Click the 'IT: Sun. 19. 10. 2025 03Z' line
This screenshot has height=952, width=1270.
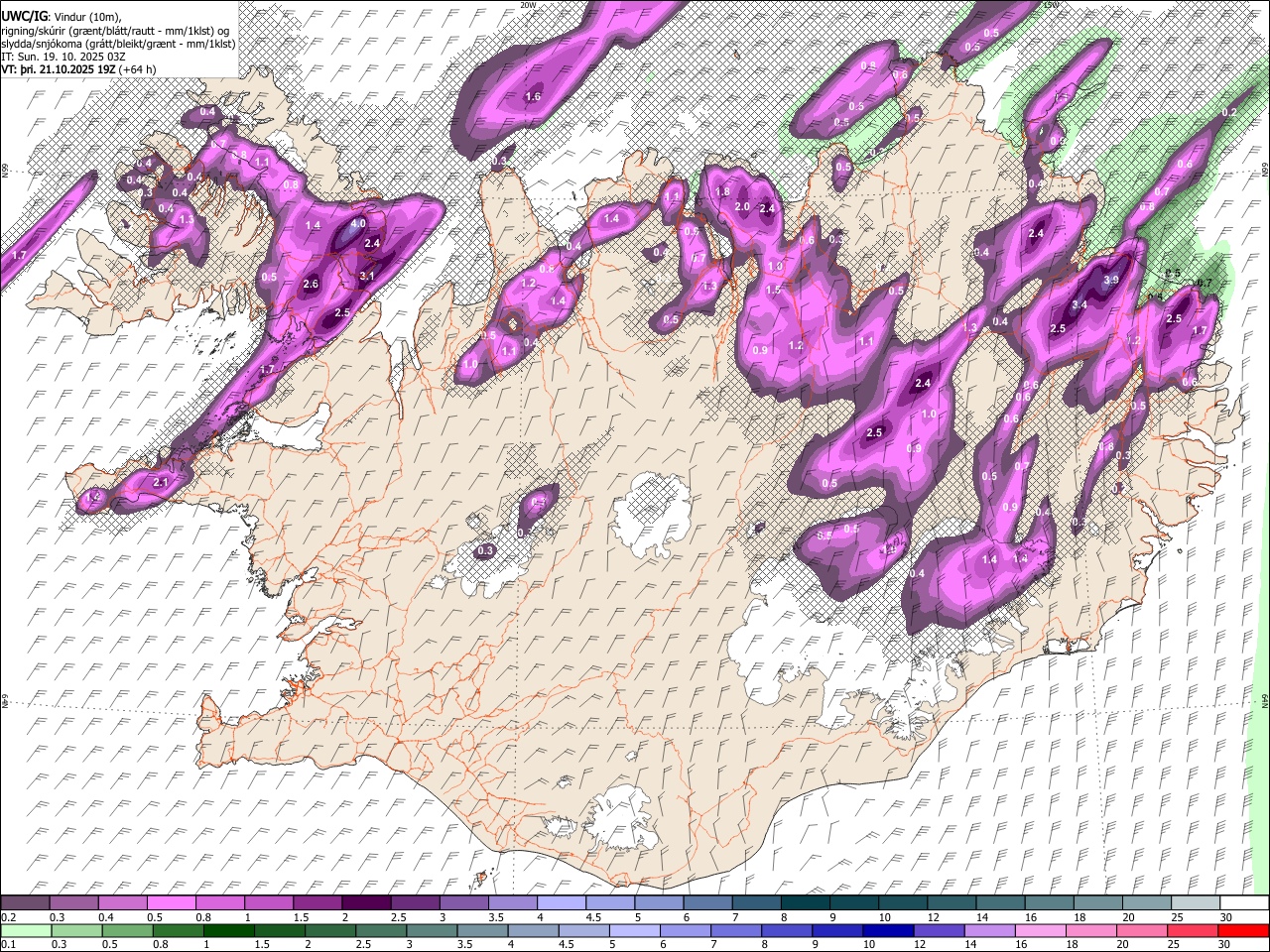click(64, 57)
